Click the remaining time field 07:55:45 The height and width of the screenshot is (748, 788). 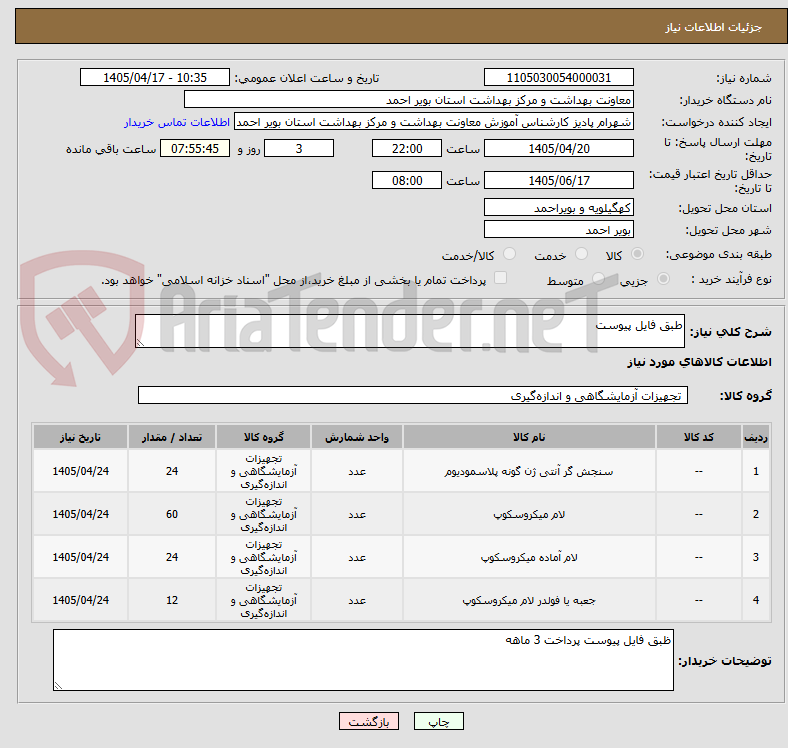pos(195,148)
